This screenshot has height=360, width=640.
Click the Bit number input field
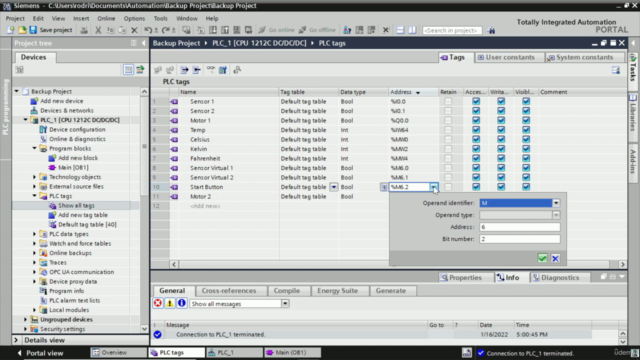click(x=520, y=239)
